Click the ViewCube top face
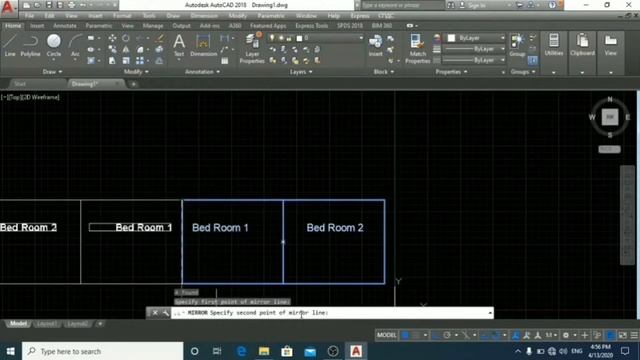 [610, 117]
